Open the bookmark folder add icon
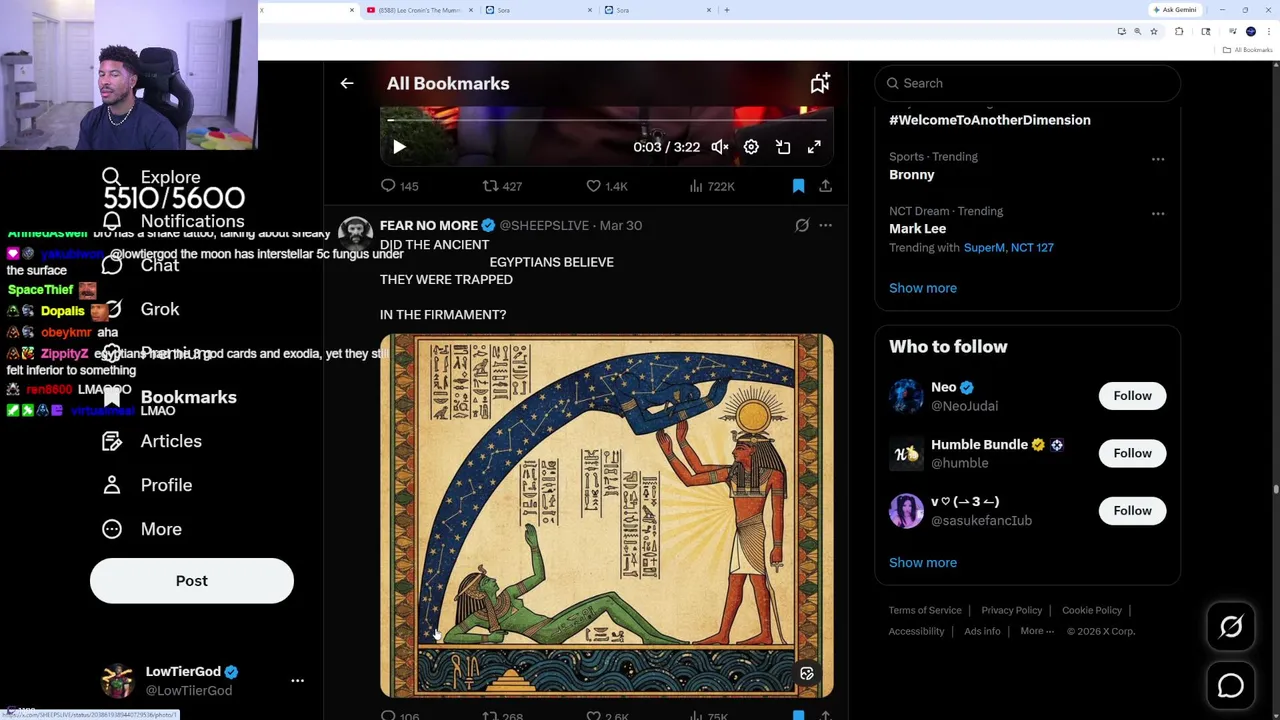The width and height of the screenshot is (1280, 720). pyautogui.click(x=820, y=84)
